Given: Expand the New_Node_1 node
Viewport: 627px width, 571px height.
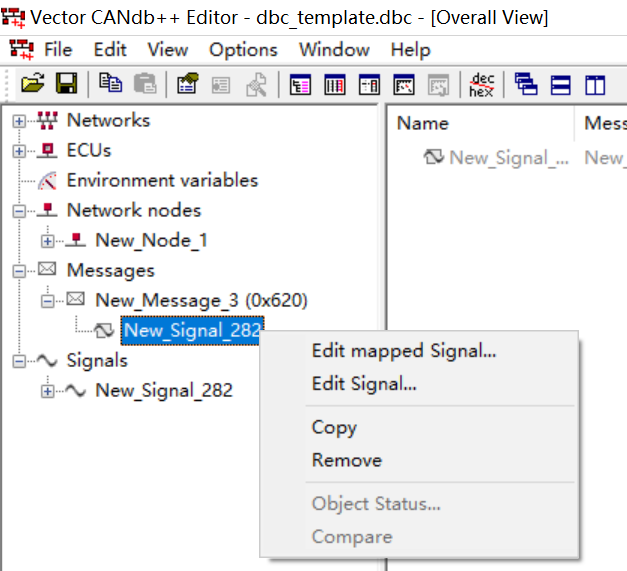Looking at the screenshot, I should [x=48, y=241].
